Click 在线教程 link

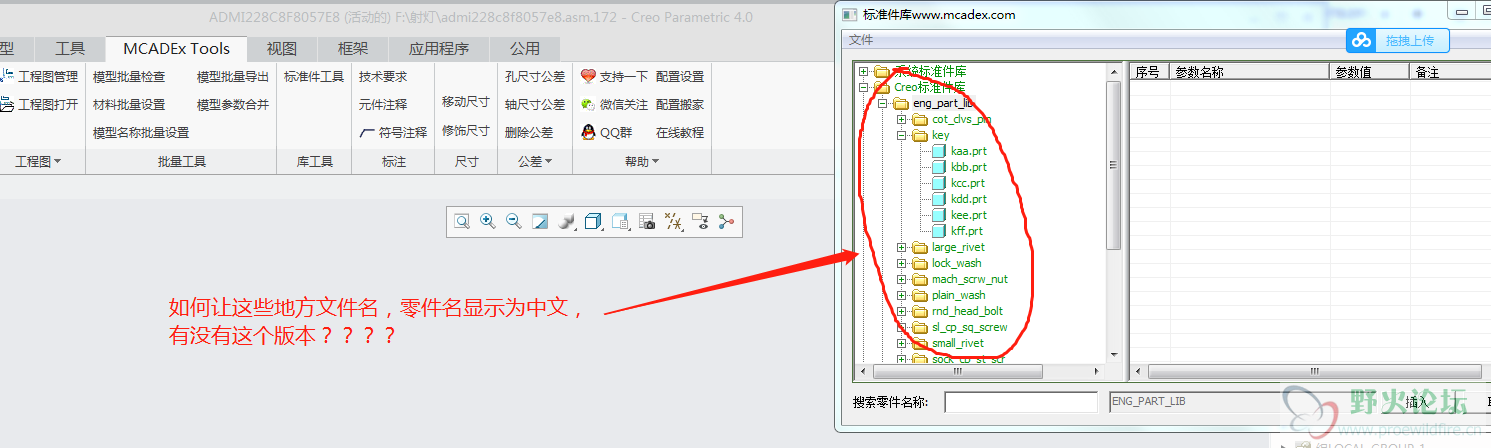680,132
